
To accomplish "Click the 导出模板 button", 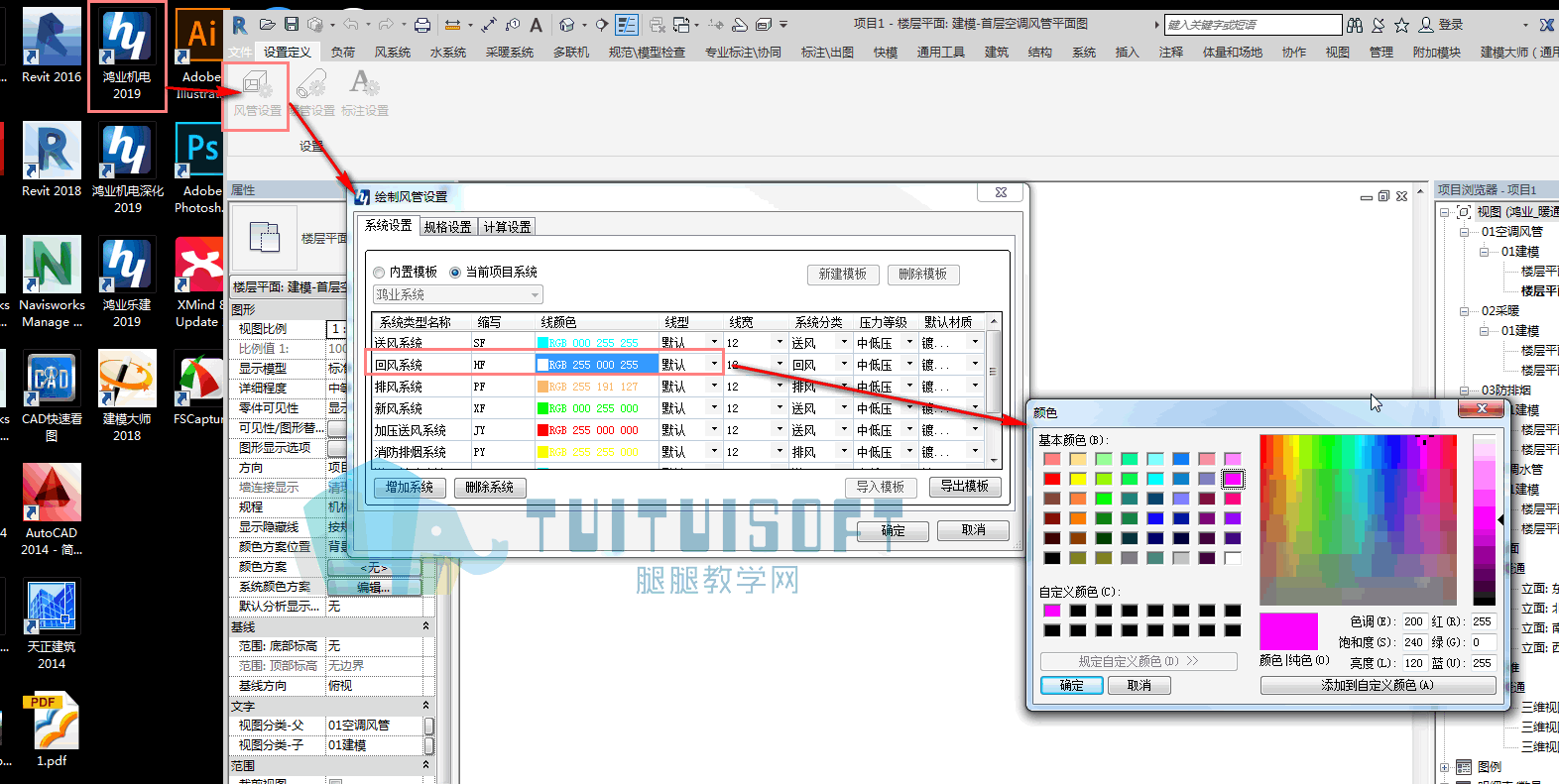I will coord(965,487).
